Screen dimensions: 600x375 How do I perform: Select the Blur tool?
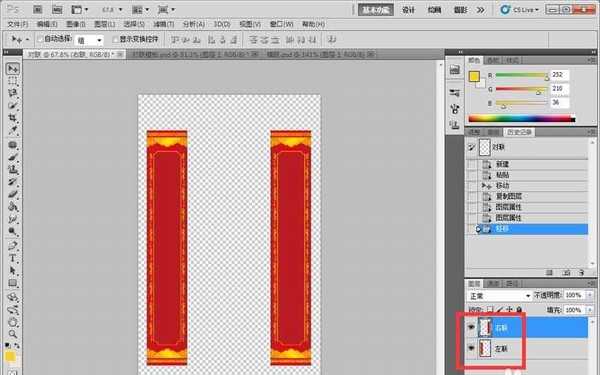pos(13,219)
